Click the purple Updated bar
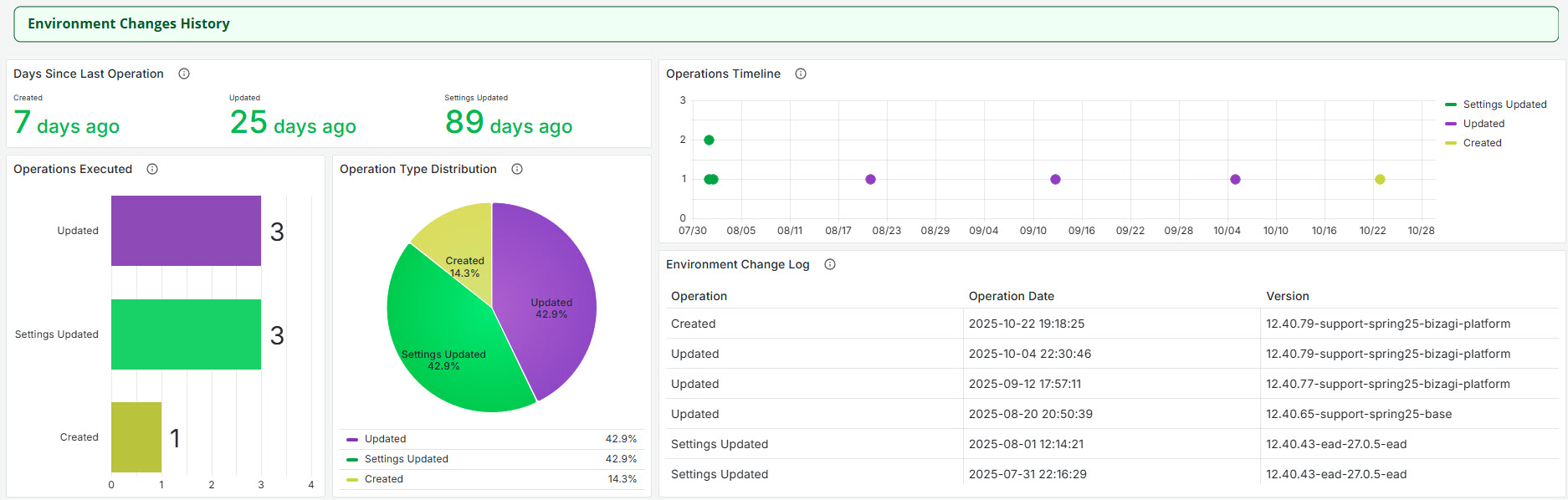This screenshot has height=500, width=1568. tap(186, 231)
